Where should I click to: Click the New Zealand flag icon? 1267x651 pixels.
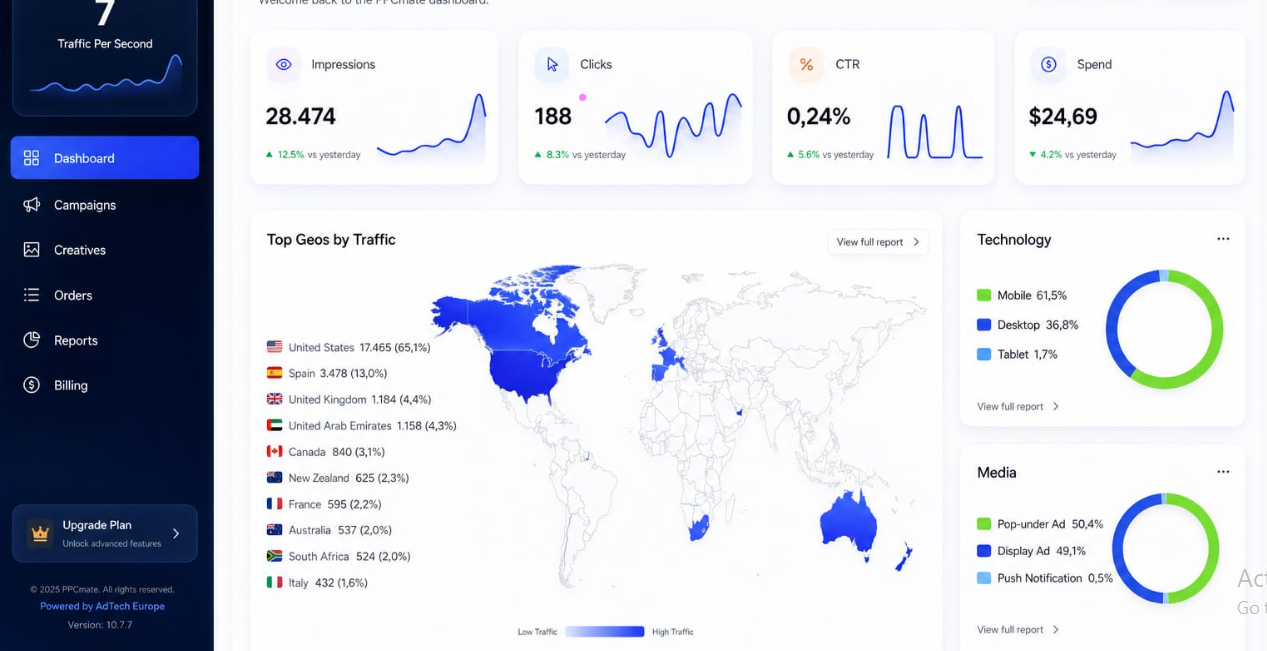(274, 478)
